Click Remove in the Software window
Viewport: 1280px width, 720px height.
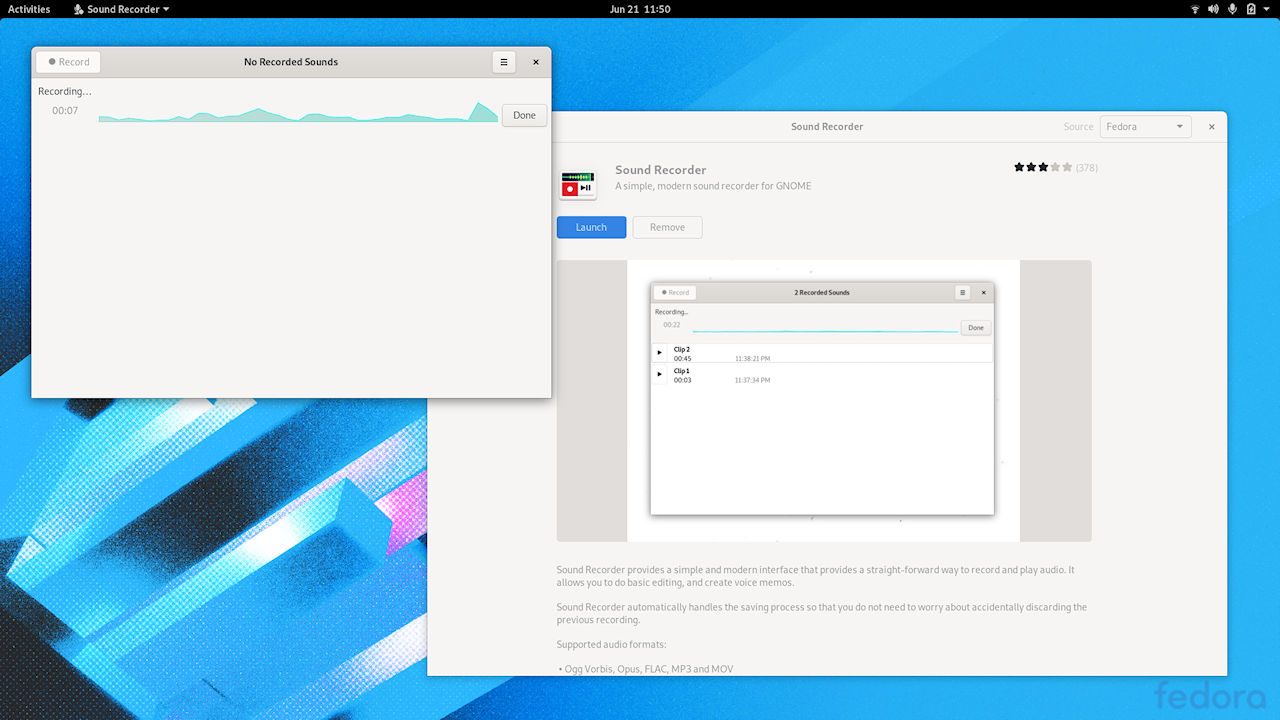click(667, 227)
